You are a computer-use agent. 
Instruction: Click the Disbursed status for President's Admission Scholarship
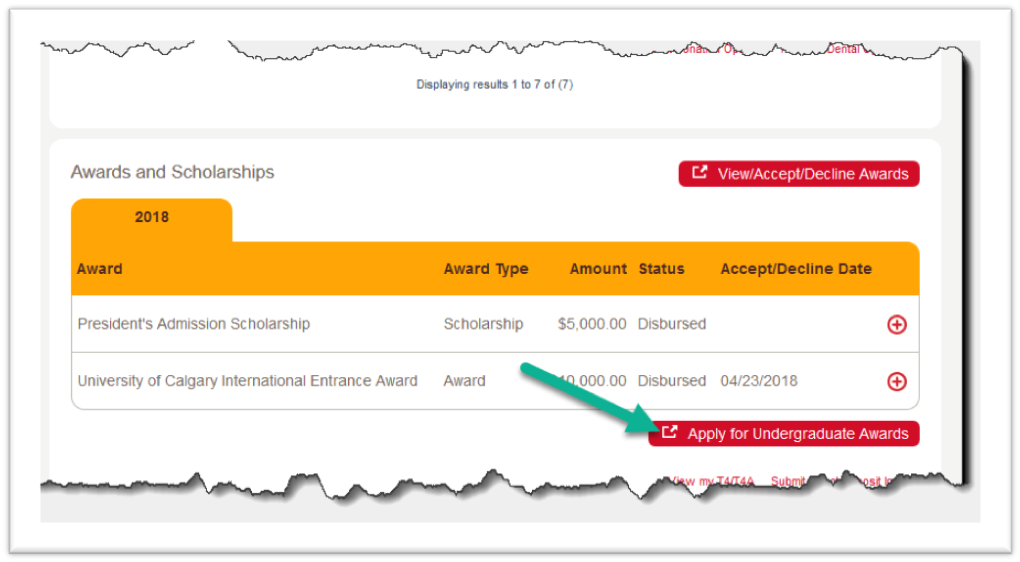click(x=672, y=324)
